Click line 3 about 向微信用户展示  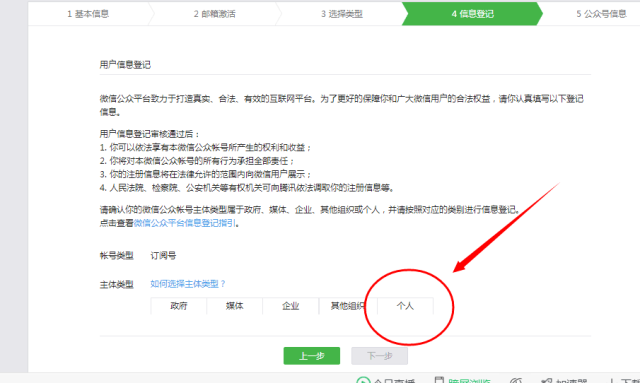(205, 174)
